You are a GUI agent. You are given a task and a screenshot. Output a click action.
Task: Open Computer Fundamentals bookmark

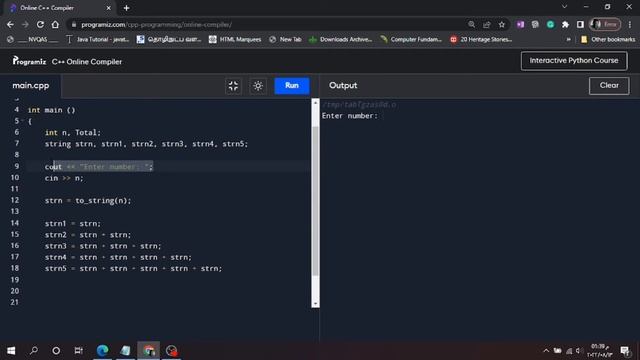[x=411, y=39]
